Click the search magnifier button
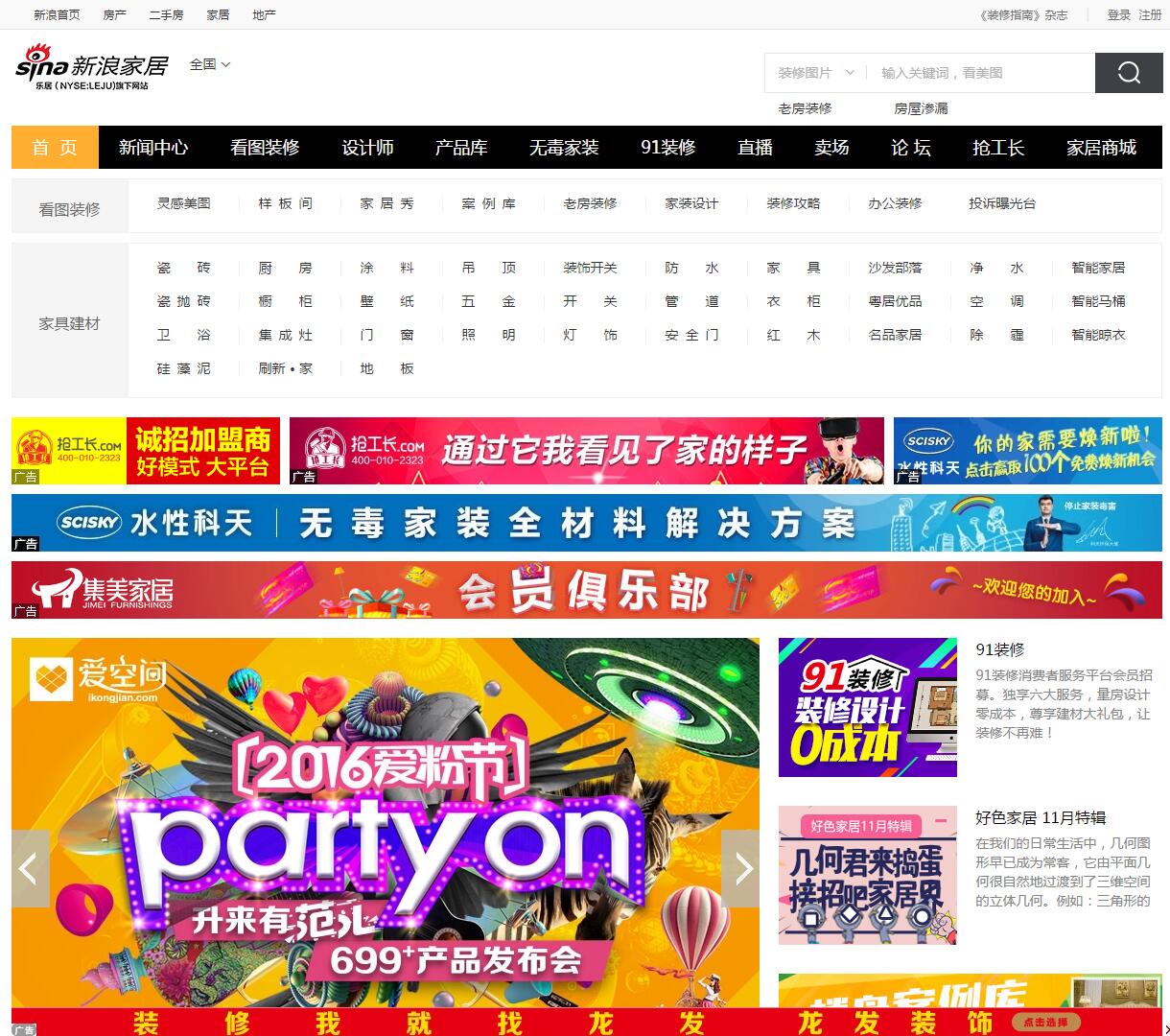Image resolution: width=1170 pixels, height=1036 pixels. [1129, 73]
